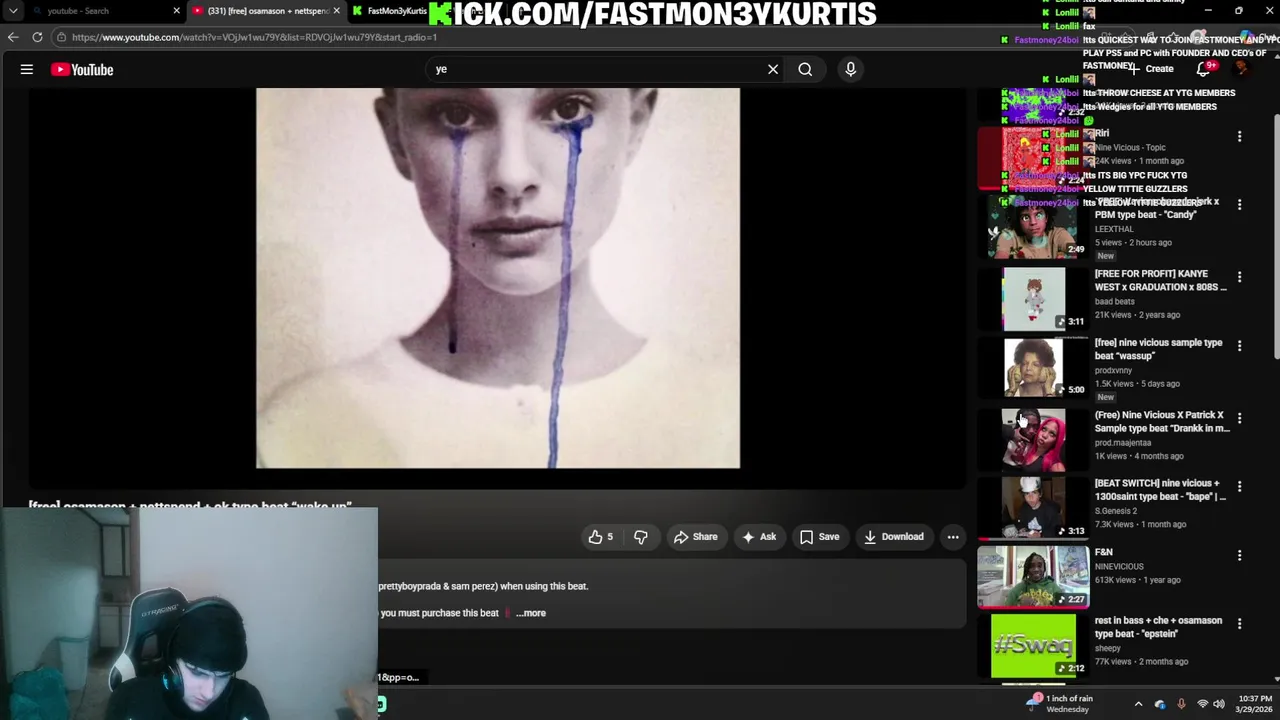
Task: Open options for KANYE WEST GRADUATION beat
Action: [x=1239, y=277]
